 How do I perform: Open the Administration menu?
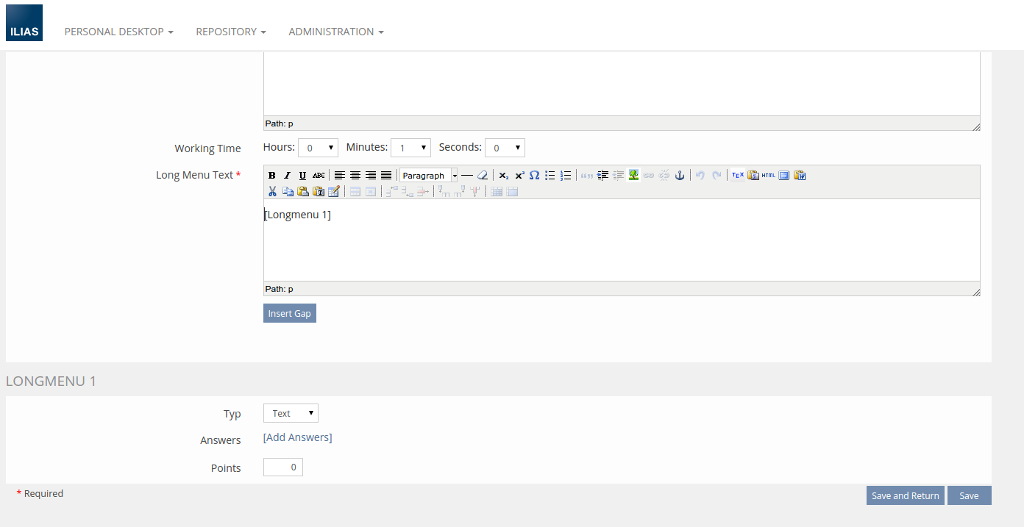[336, 32]
